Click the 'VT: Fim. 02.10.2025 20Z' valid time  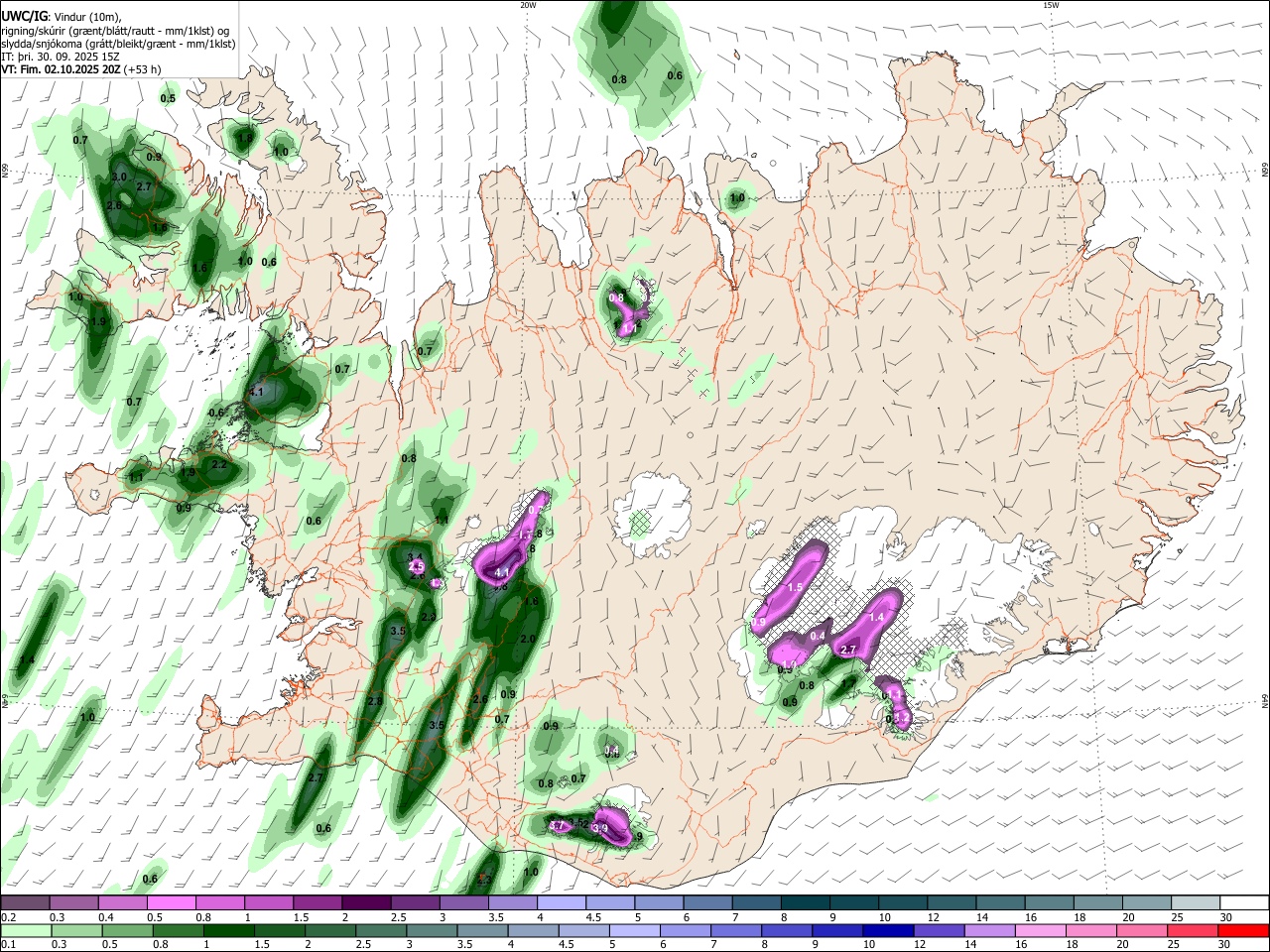[x=61, y=69]
